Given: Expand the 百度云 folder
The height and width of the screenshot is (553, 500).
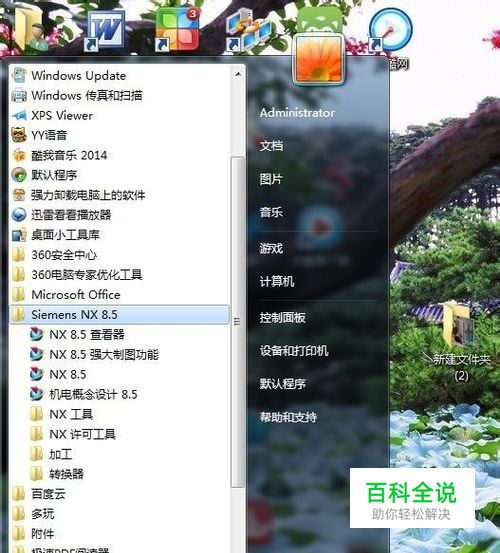Looking at the screenshot, I should point(120,494).
